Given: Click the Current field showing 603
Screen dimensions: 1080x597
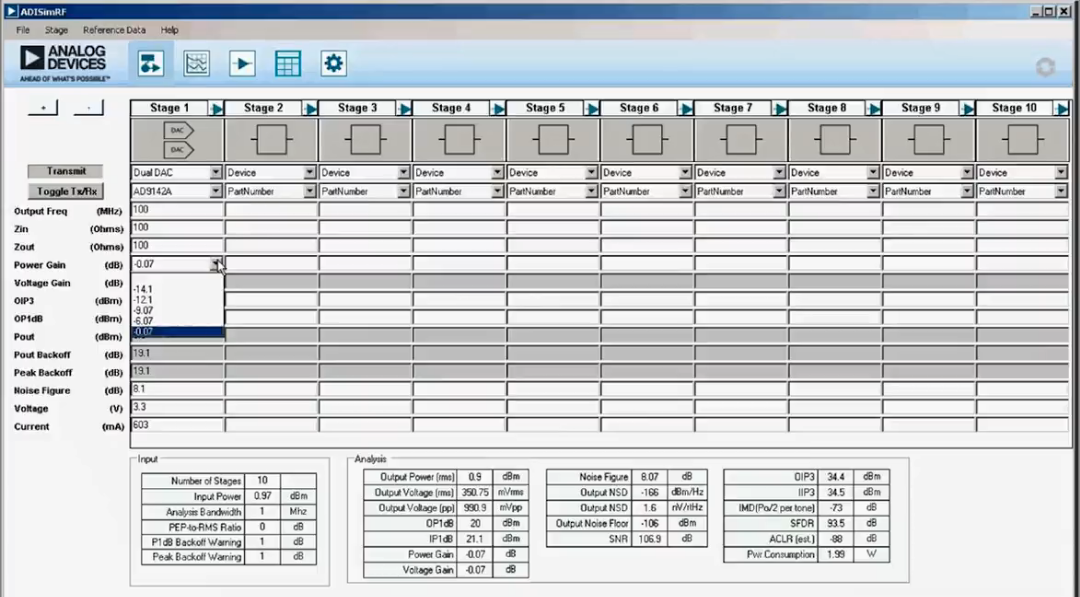Looking at the screenshot, I should click(x=177, y=425).
